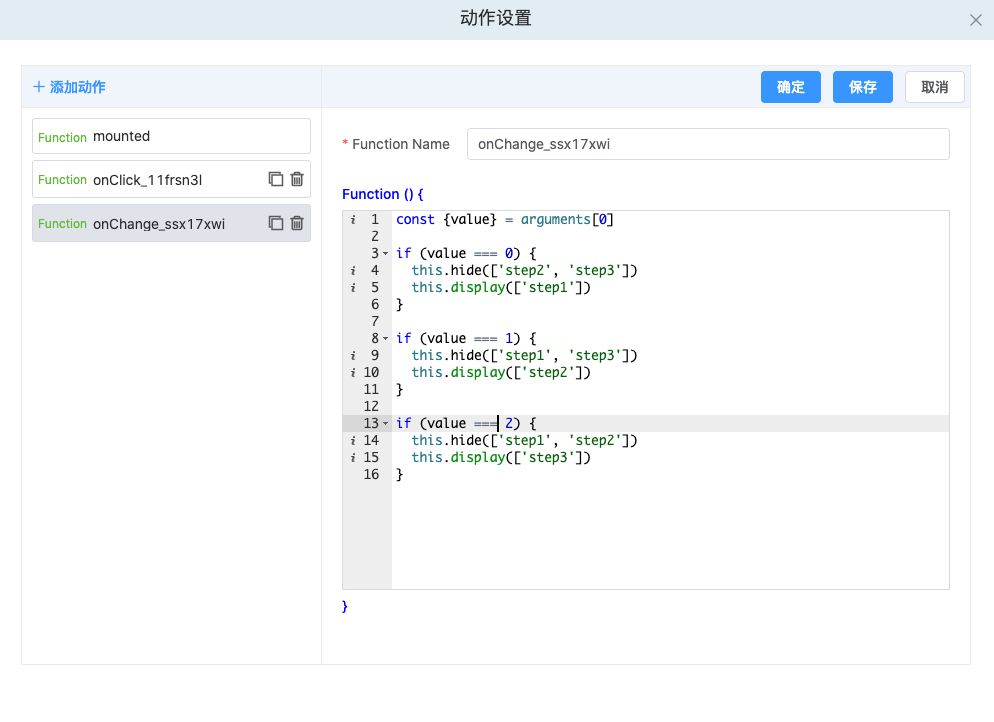Select the mounted function
Image resolution: width=994 pixels, height=722 pixels.
click(171, 136)
